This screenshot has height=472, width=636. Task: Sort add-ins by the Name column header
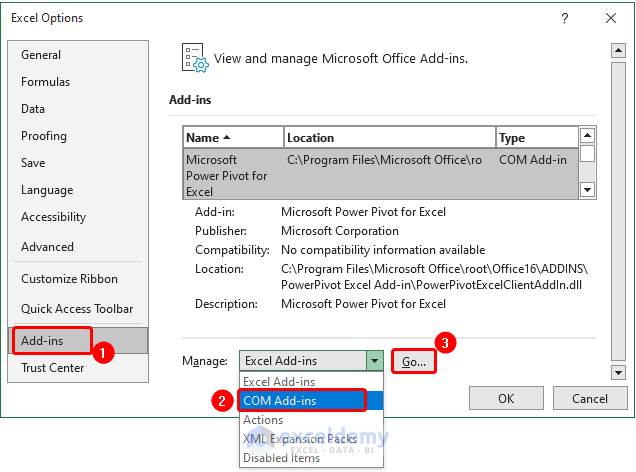[232, 138]
